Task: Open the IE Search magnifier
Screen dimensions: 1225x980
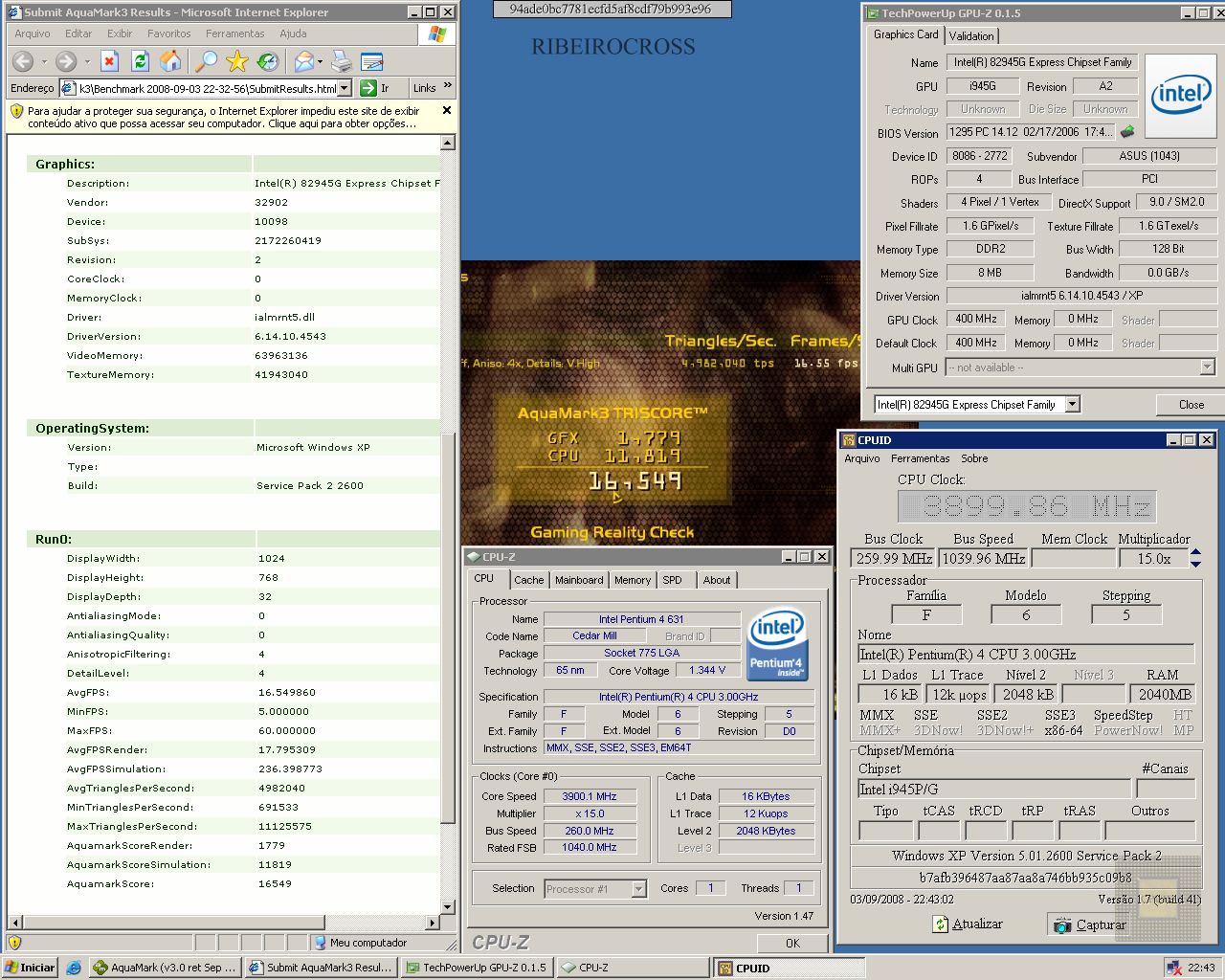Action: coord(206,61)
